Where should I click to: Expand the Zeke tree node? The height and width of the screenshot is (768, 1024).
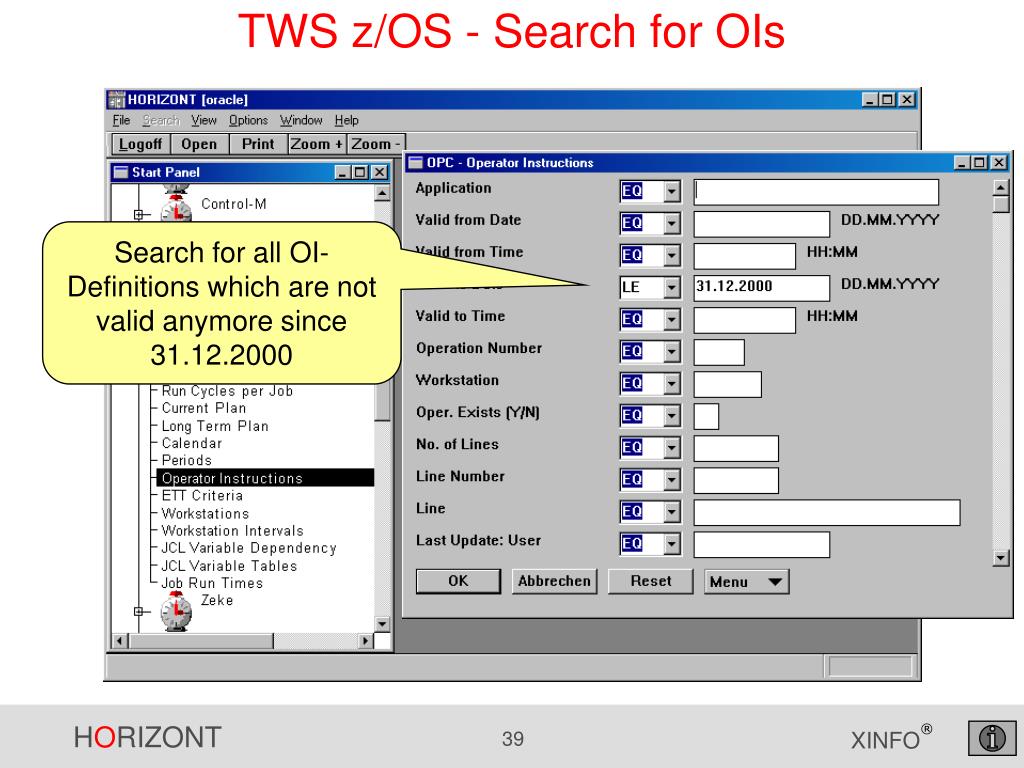pyautogui.click(x=138, y=611)
